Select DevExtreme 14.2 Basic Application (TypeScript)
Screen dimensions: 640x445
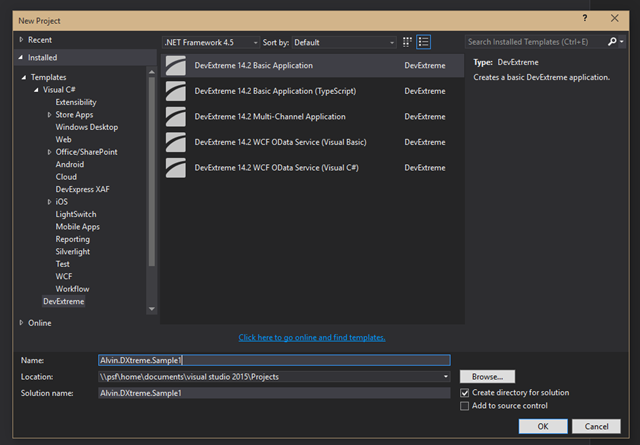pyautogui.click(x=313, y=91)
